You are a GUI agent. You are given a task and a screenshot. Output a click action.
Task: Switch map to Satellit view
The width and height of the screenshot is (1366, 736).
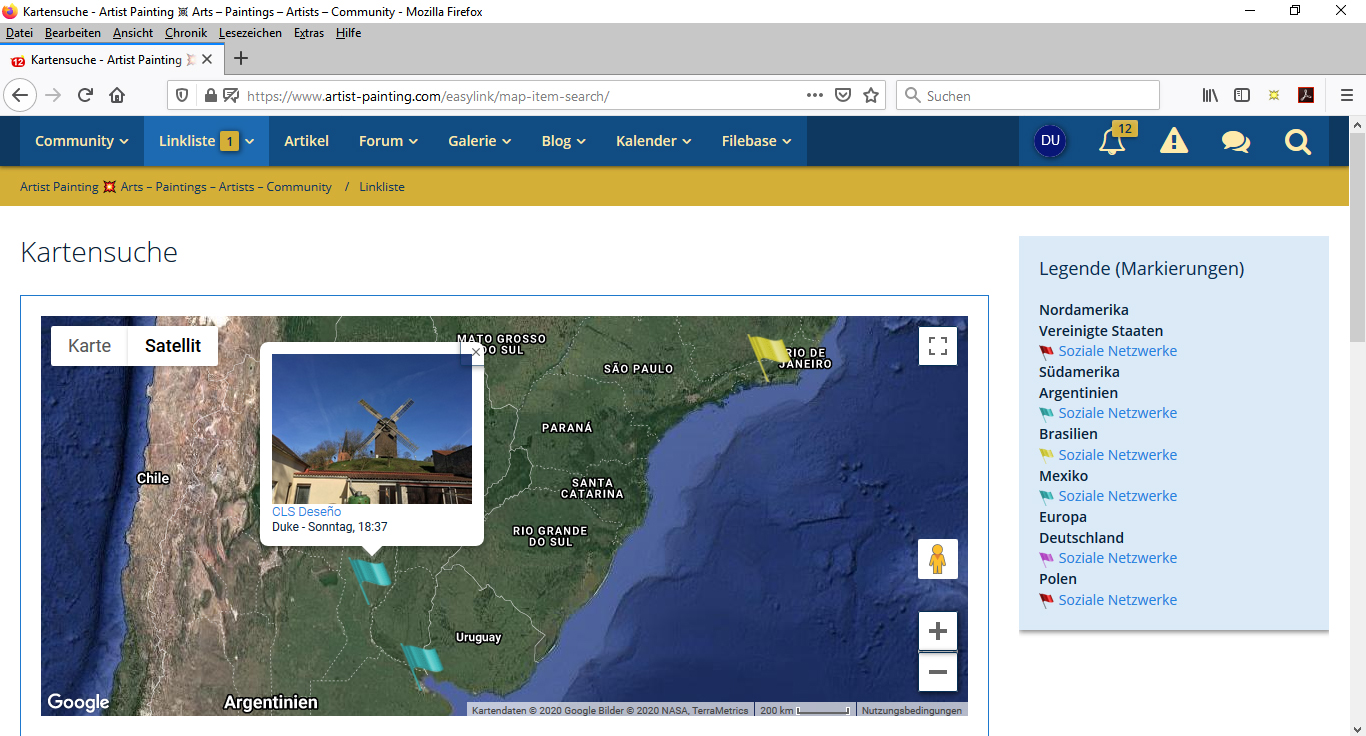tap(173, 346)
